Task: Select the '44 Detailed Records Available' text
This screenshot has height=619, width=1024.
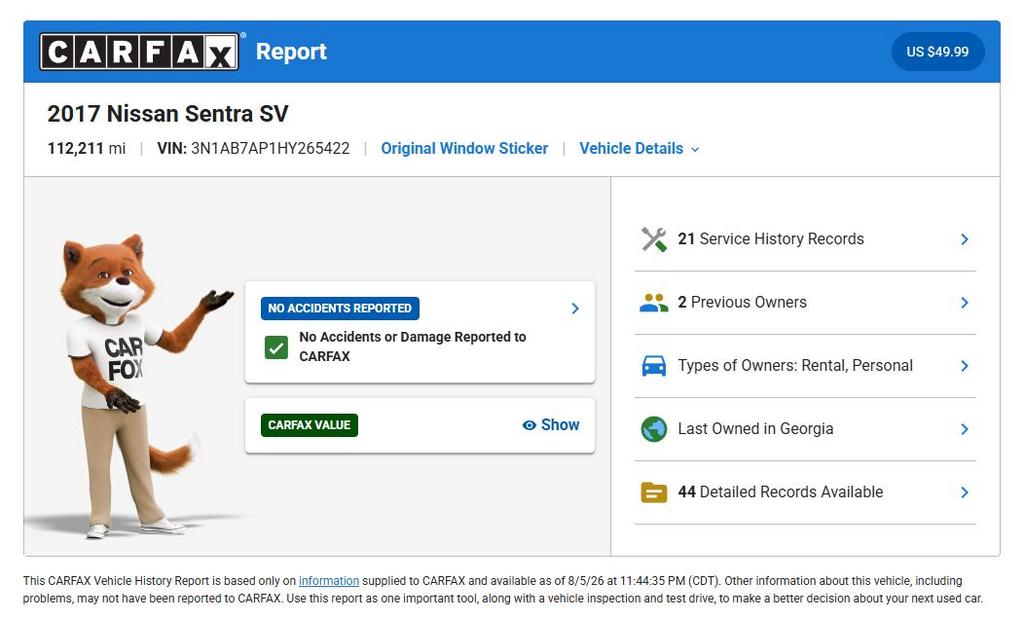Action: pos(780,492)
